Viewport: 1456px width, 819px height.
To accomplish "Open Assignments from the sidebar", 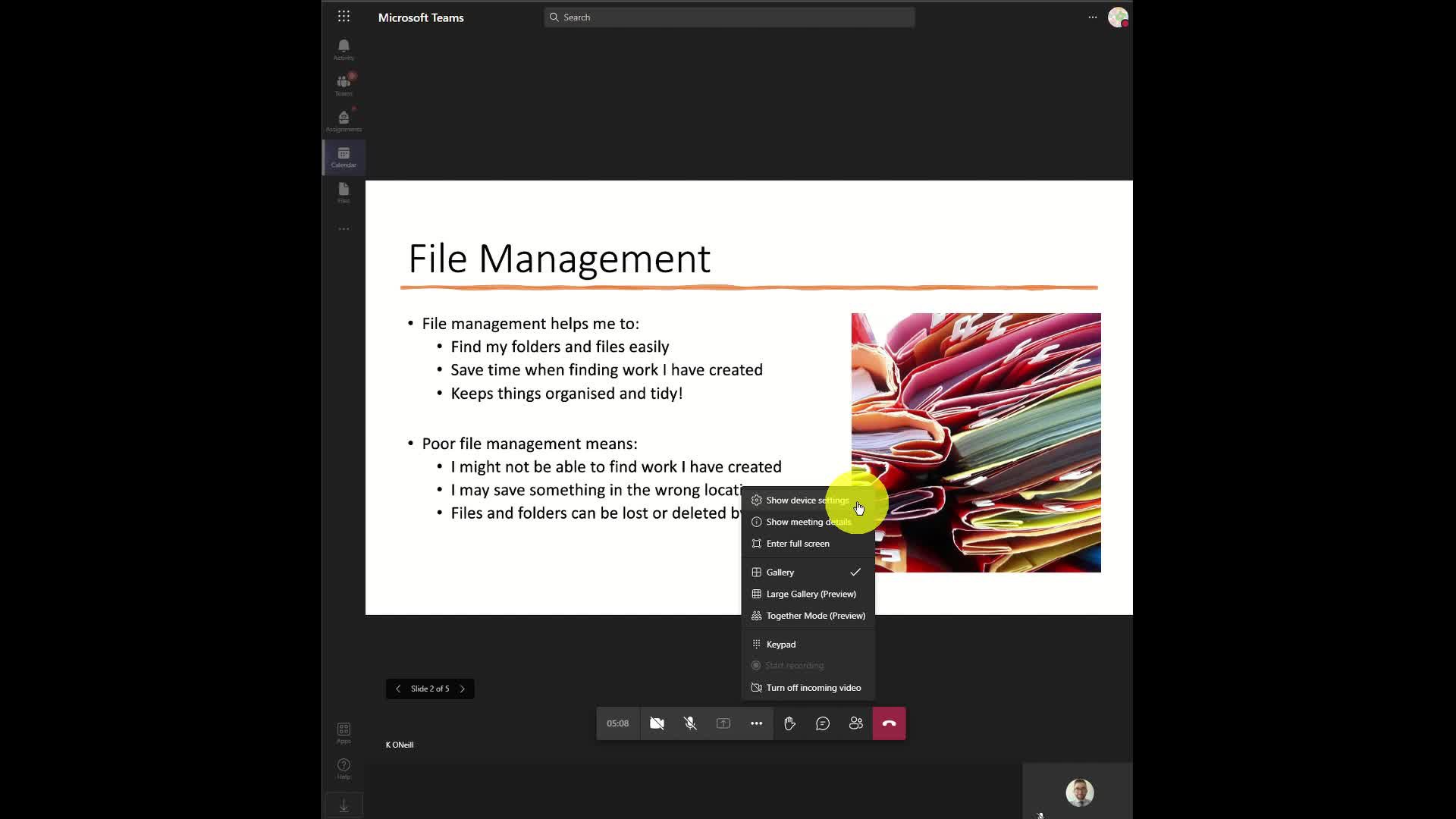I will click(x=344, y=120).
